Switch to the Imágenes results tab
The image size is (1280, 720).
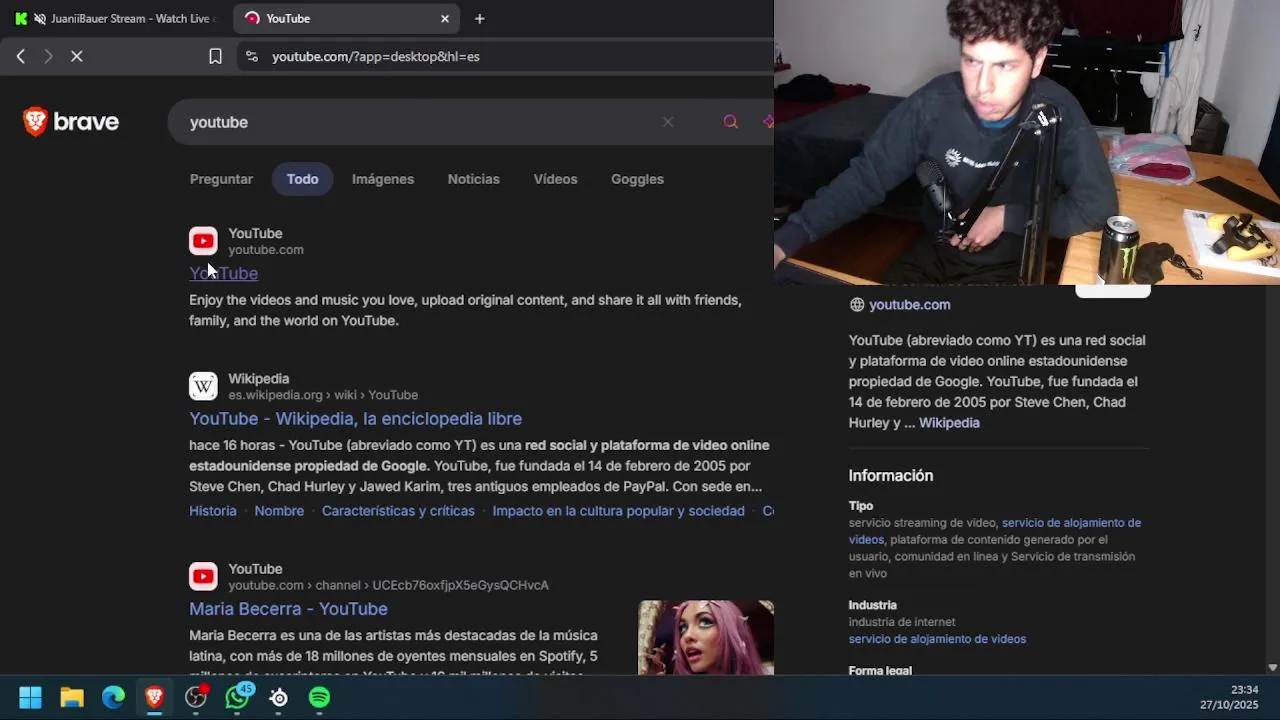(383, 179)
